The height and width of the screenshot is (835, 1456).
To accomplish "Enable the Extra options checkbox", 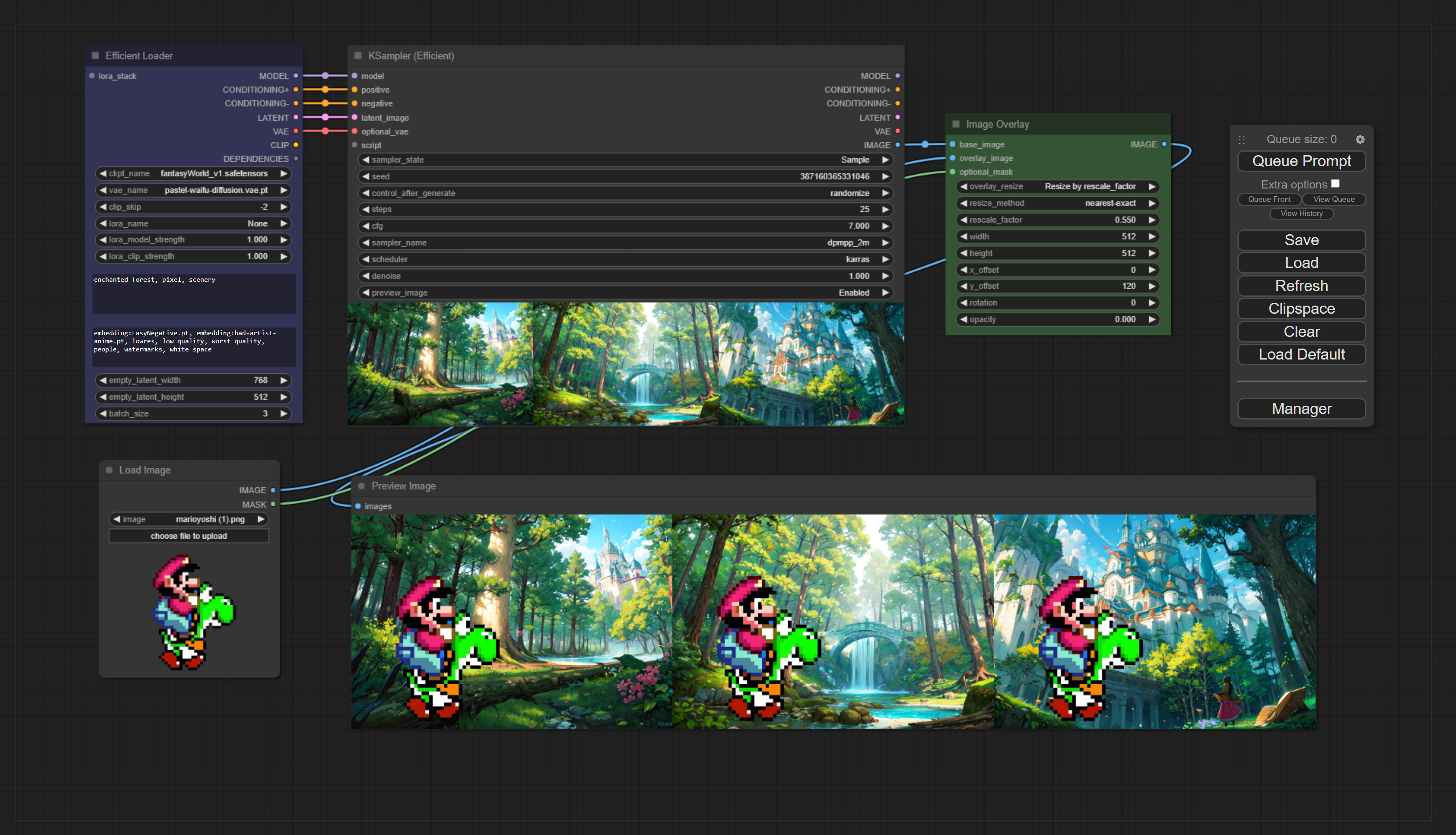I will pyautogui.click(x=1335, y=184).
